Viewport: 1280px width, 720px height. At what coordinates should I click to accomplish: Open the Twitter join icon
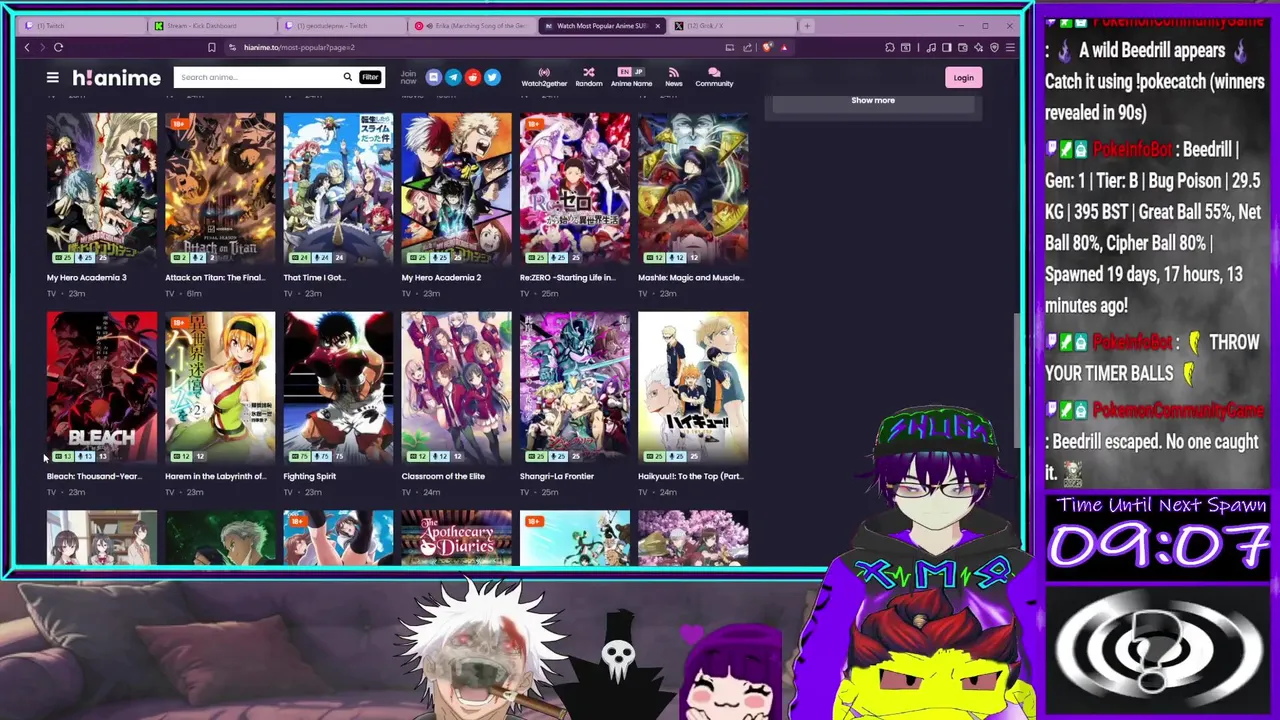(x=492, y=77)
